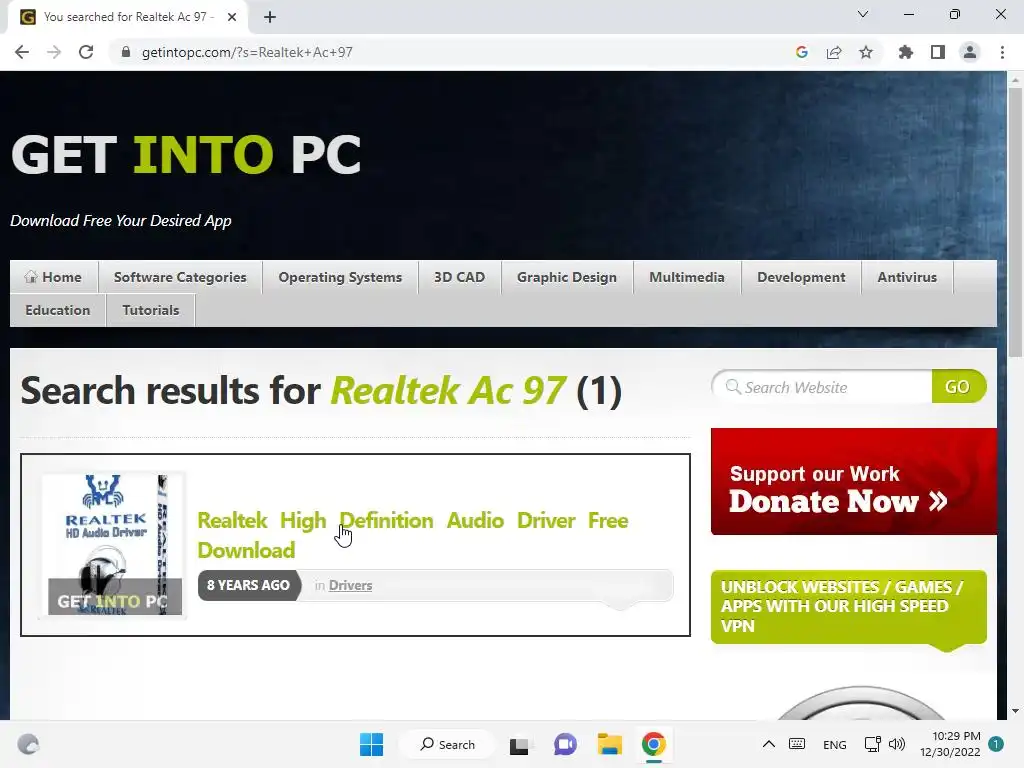Switch the ENG input language

click(x=835, y=744)
